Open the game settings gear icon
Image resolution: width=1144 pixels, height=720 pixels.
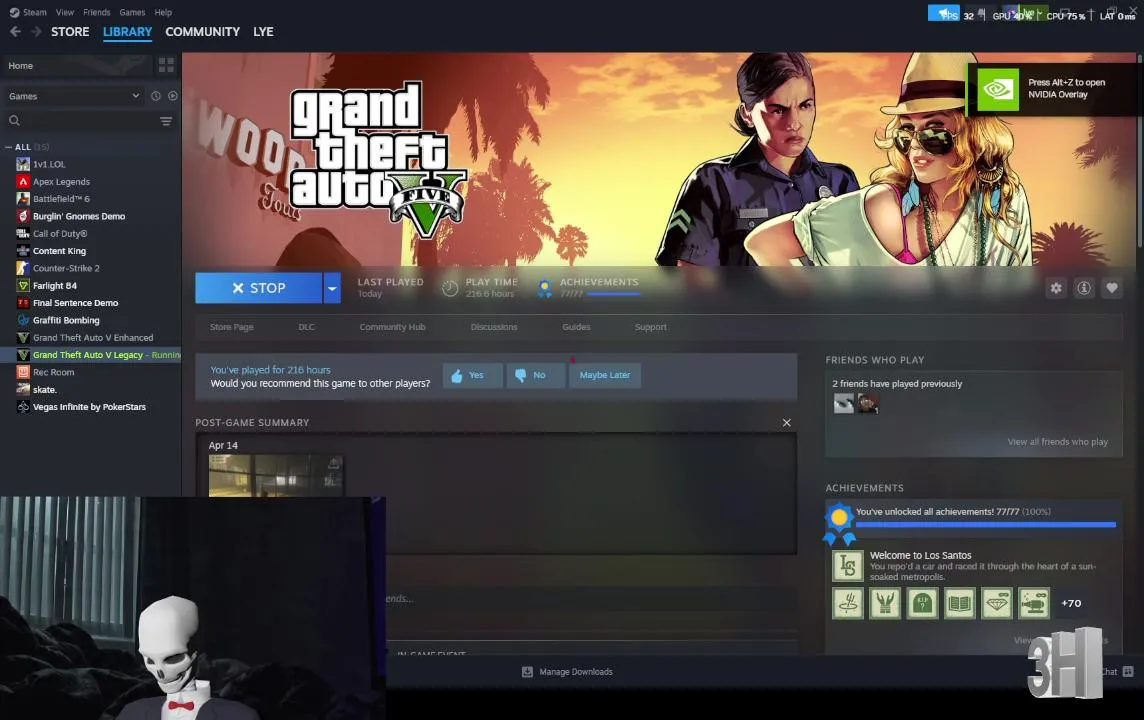click(1056, 288)
